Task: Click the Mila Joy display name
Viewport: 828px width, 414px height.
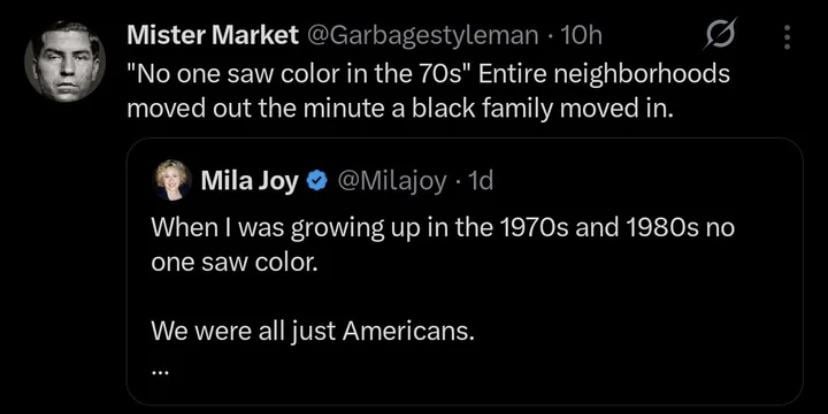Action: pos(250,182)
